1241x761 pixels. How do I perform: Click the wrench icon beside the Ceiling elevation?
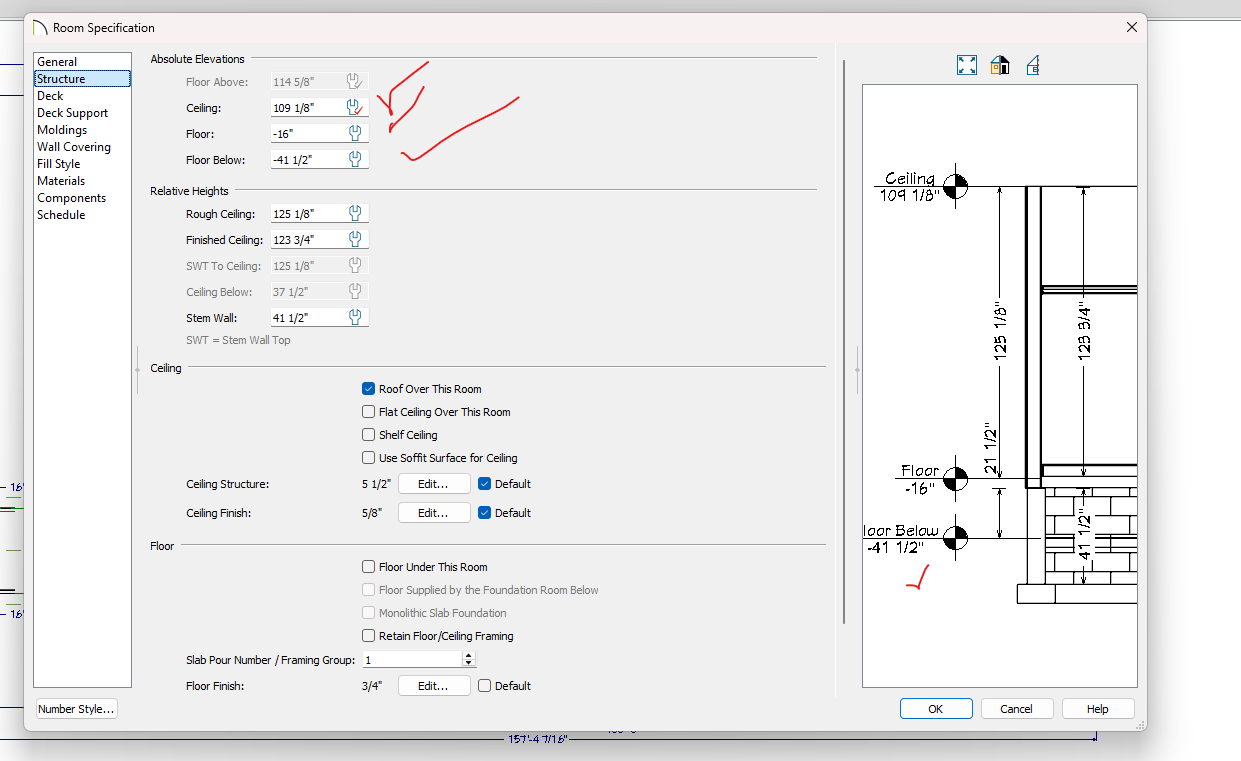pos(354,107)
